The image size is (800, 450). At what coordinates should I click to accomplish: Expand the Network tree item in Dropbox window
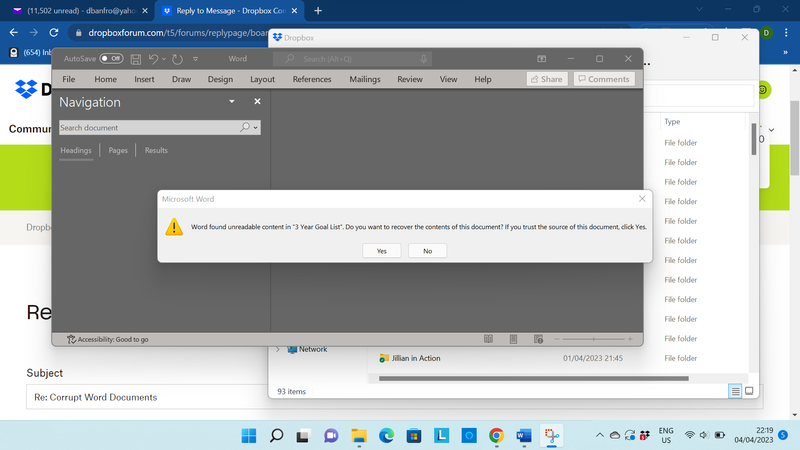tap(278, 349)
